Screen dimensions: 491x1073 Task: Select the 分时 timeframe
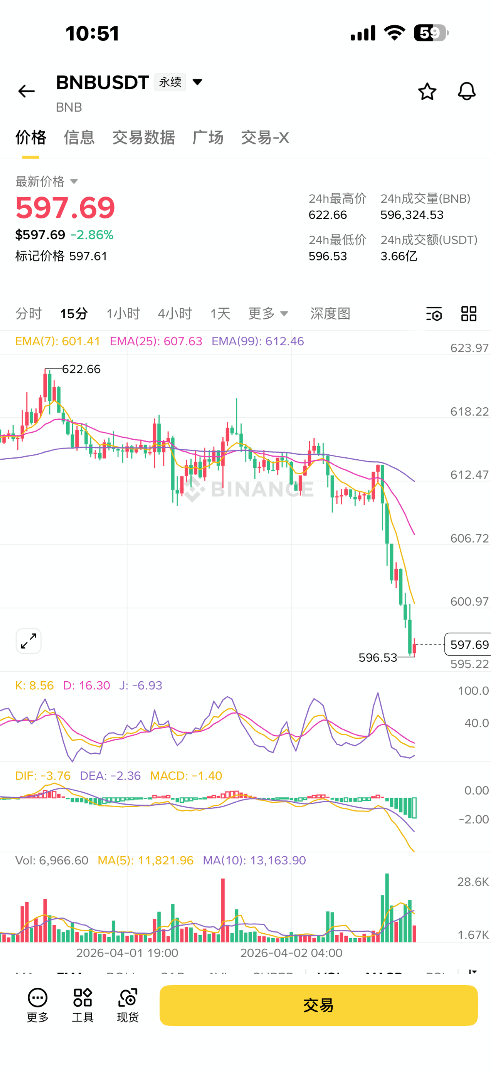[x=29, y=313]
